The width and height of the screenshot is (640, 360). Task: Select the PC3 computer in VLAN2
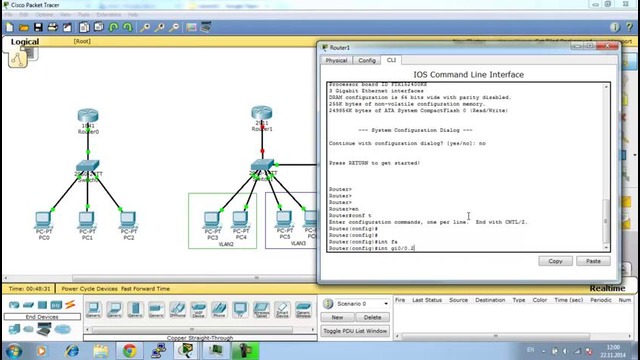coord(212,220)
